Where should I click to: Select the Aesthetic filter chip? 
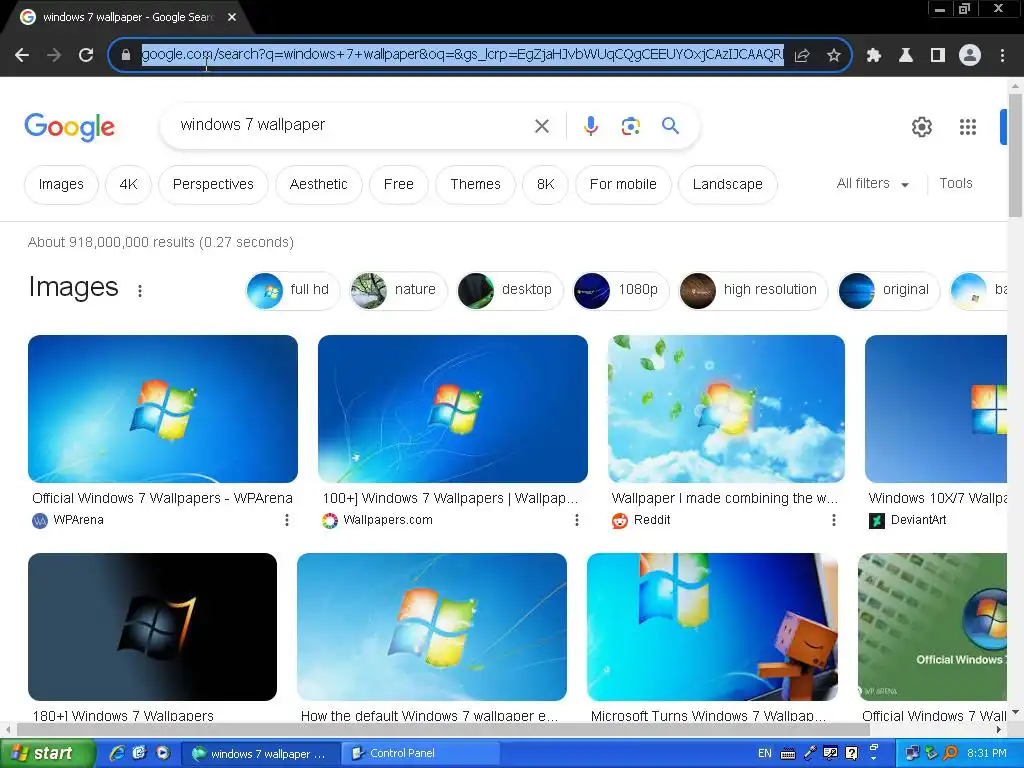pyautogui.click(x=319, y=184)
